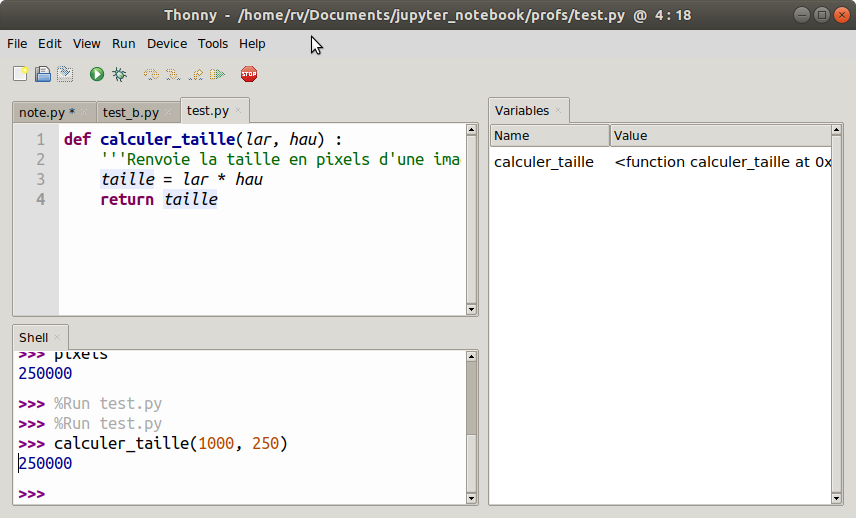
Task: Close the test_b.py tab
Action: click(168, 112)
